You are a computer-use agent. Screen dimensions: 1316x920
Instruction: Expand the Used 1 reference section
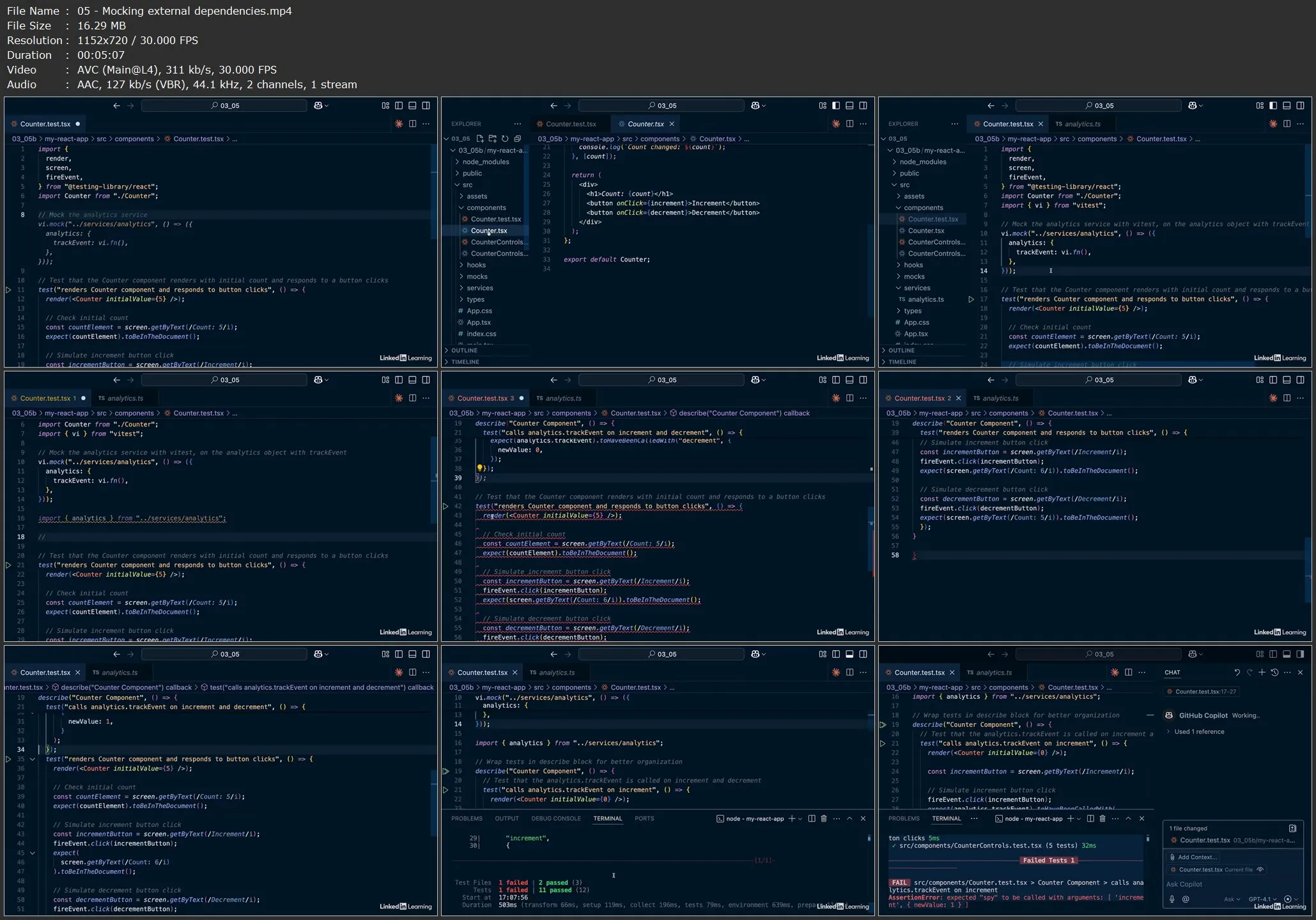click(x=1198, y=731)
